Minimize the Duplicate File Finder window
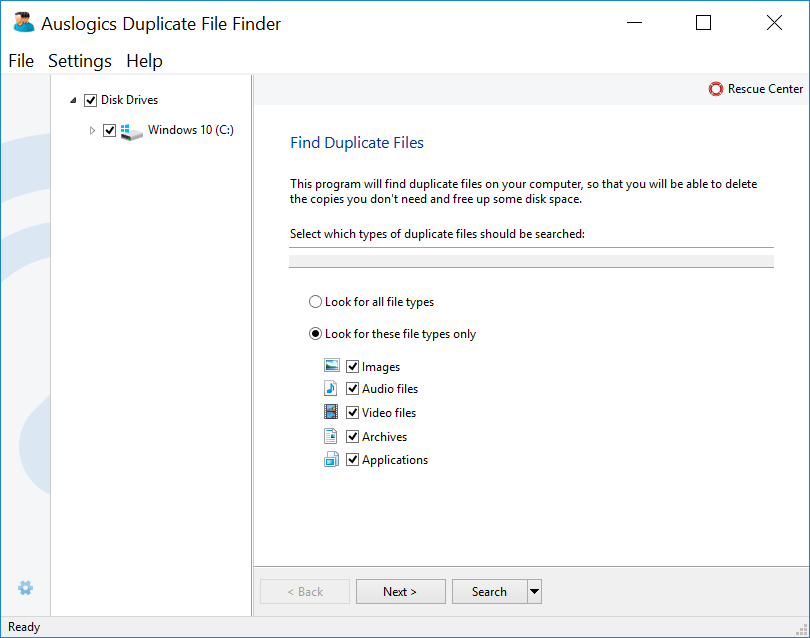The width and height of the screenshot is (810, 638). coord(634,23)
